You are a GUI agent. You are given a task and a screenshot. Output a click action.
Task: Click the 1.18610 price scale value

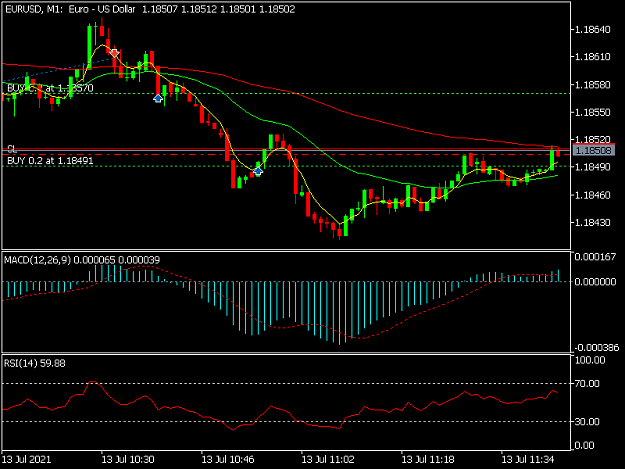[x=593, y=57]
